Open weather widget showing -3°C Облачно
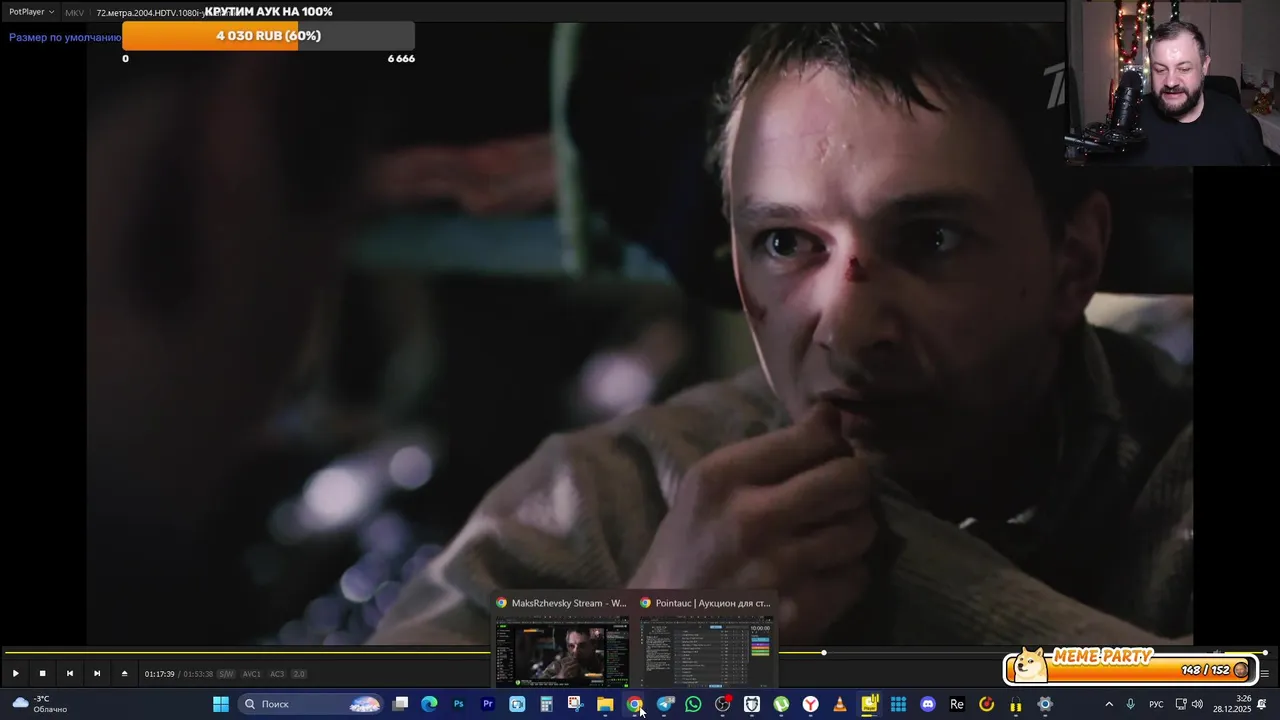 40,704
